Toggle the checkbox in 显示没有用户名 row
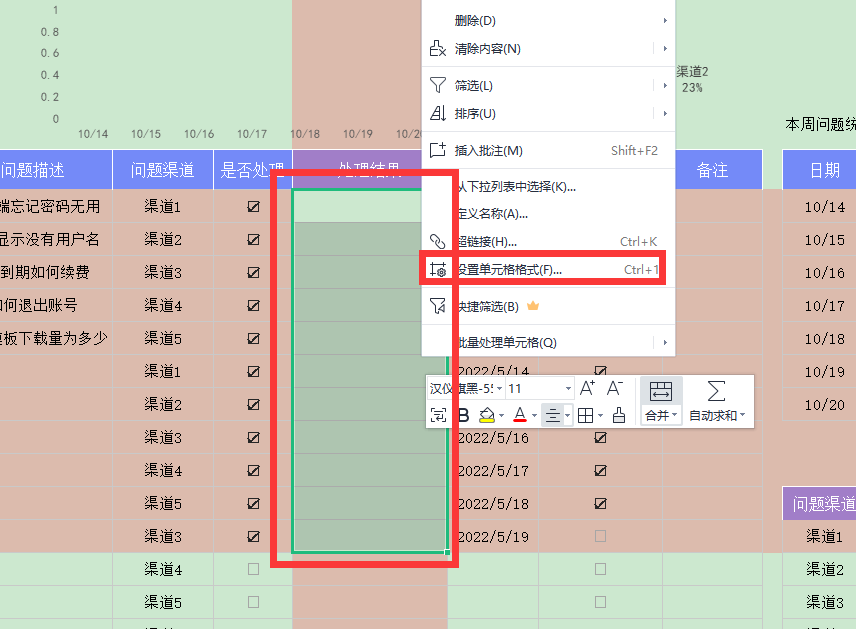 coord(253,239)
